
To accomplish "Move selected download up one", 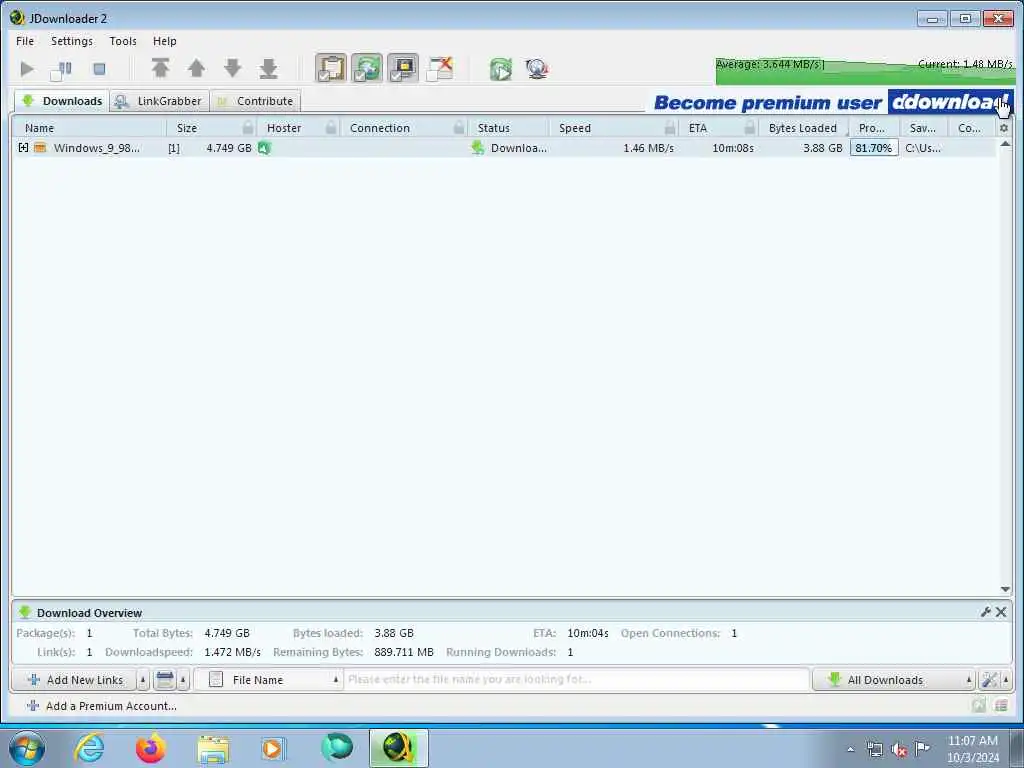I will [x=196, y=69].
